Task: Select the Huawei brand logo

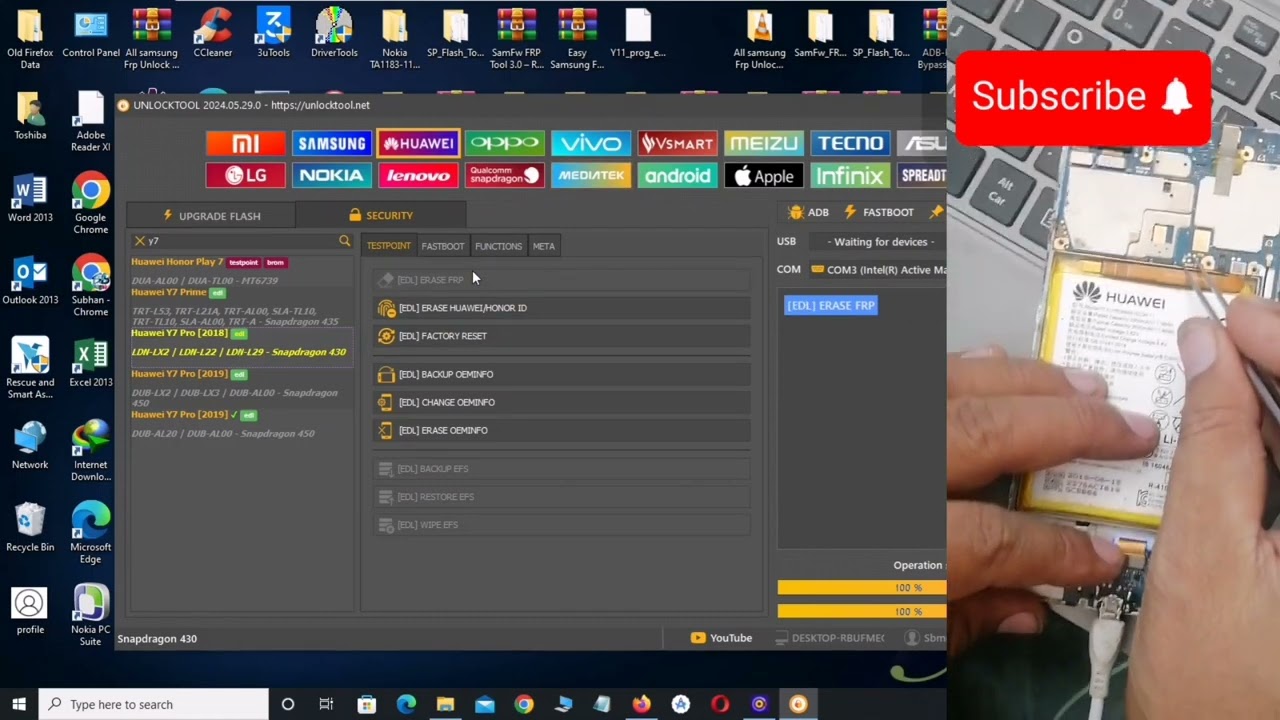Action: 418,143
